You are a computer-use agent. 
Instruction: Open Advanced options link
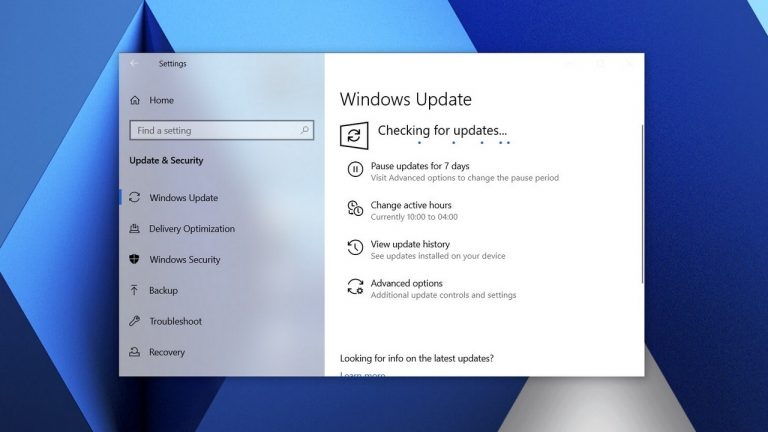pyautogui.click(x=407, y=283)
